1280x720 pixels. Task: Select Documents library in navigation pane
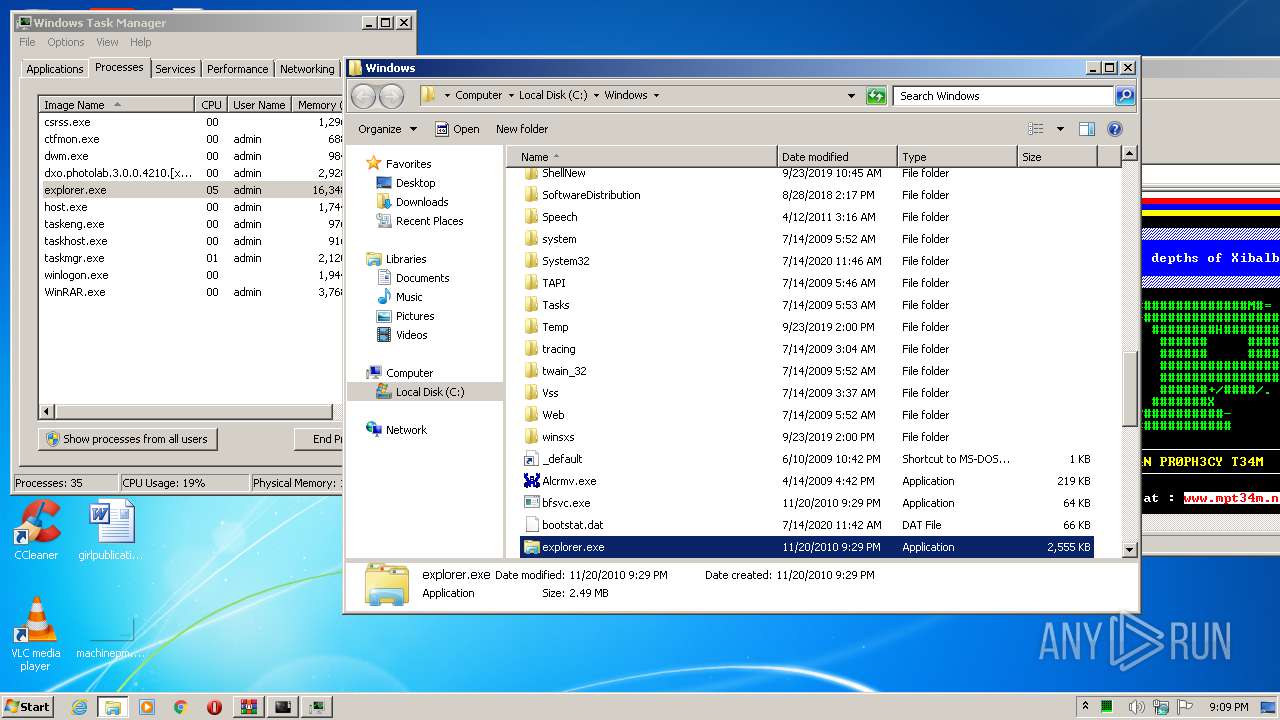(x=422, y=278)
